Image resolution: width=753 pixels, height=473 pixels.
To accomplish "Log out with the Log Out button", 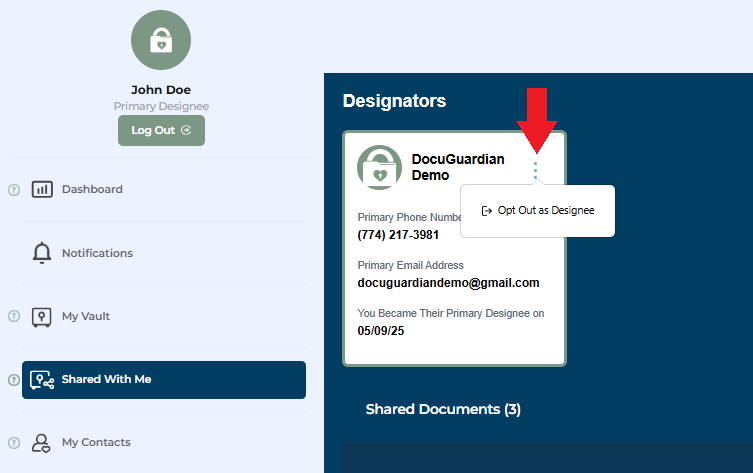I will pyautogui.click(x=161, y=130).
